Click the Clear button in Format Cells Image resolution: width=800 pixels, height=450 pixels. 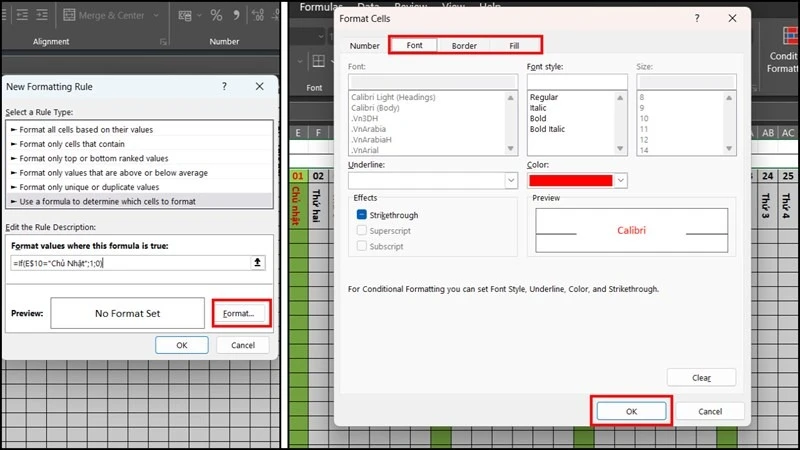click(701, 378)
